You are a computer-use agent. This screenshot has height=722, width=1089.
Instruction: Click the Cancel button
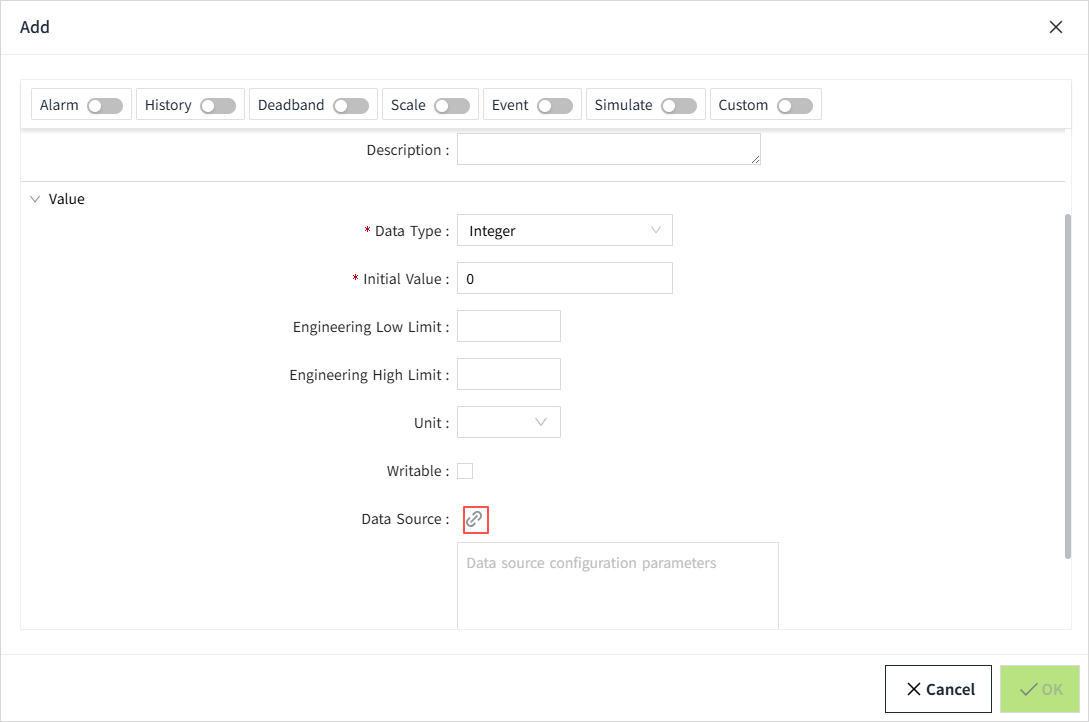point(938,689)
